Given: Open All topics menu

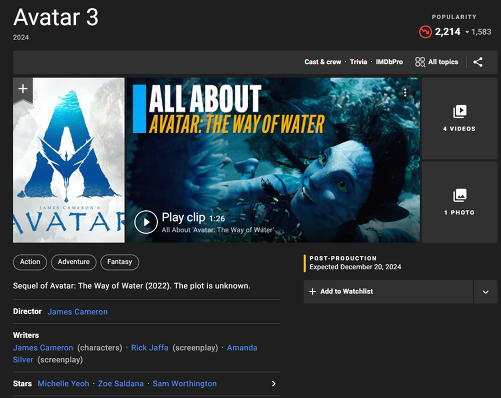Looking at the screenshot, I should tap(437, 62).
